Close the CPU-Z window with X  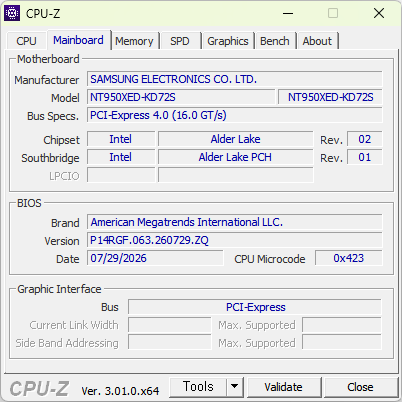click(379, 14)
